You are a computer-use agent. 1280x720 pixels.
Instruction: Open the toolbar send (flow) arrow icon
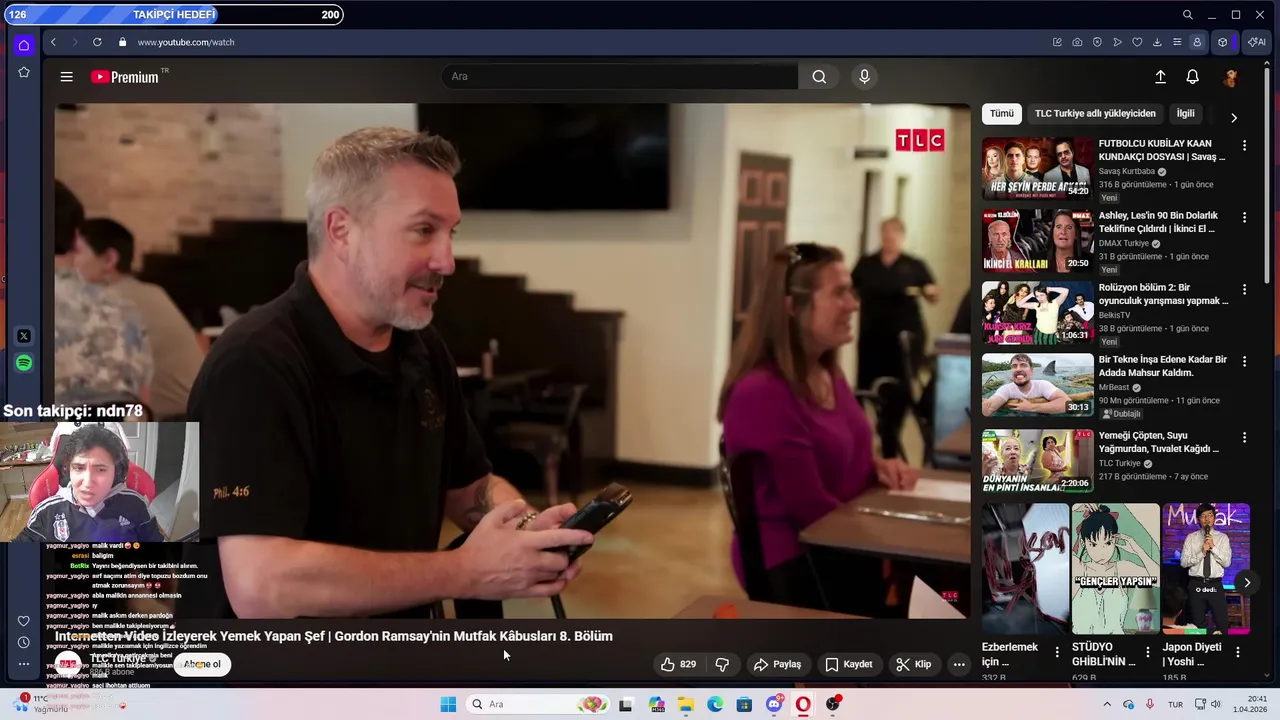coord(1117,42)
